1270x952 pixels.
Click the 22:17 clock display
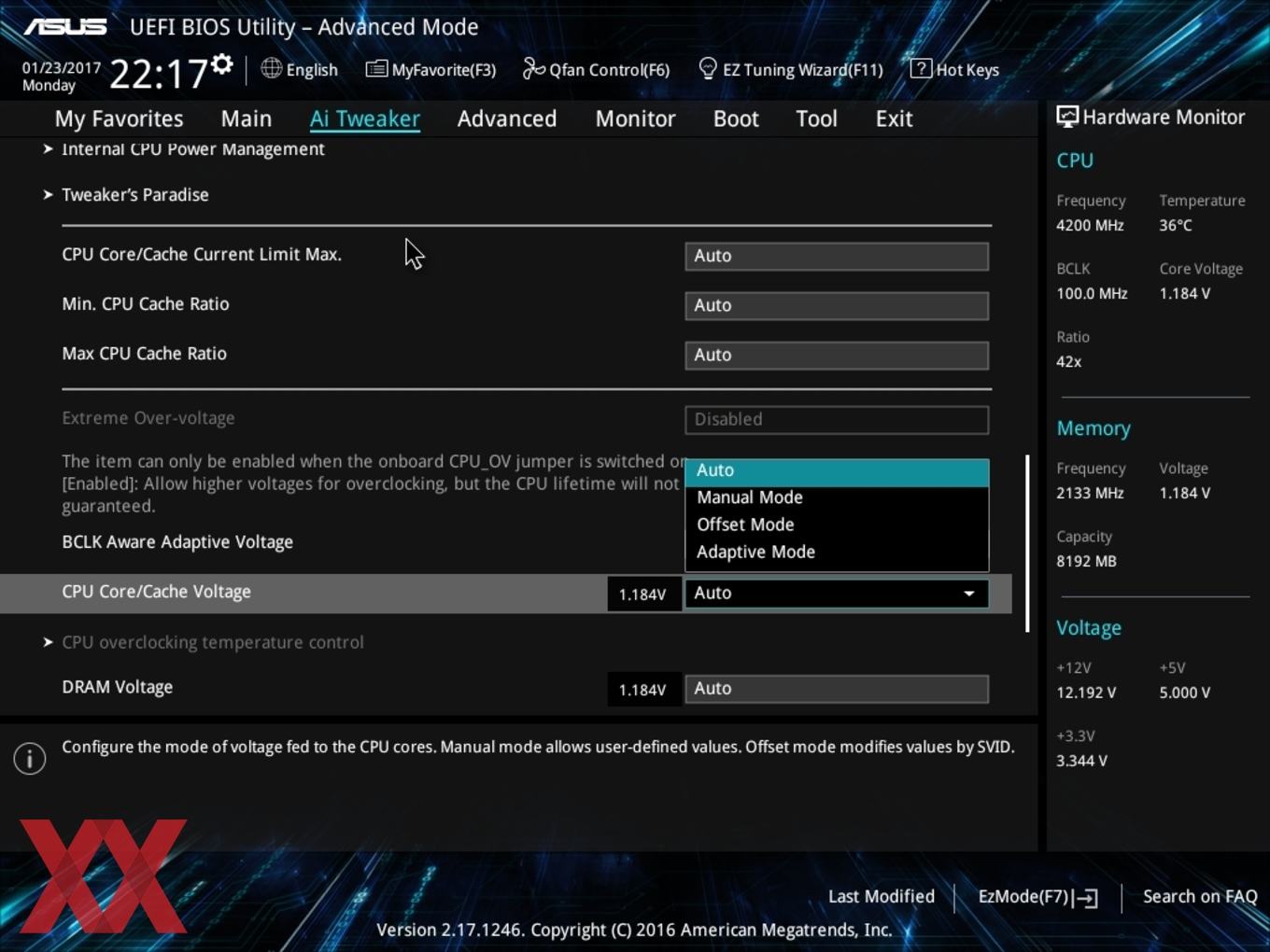pos(159,74)
